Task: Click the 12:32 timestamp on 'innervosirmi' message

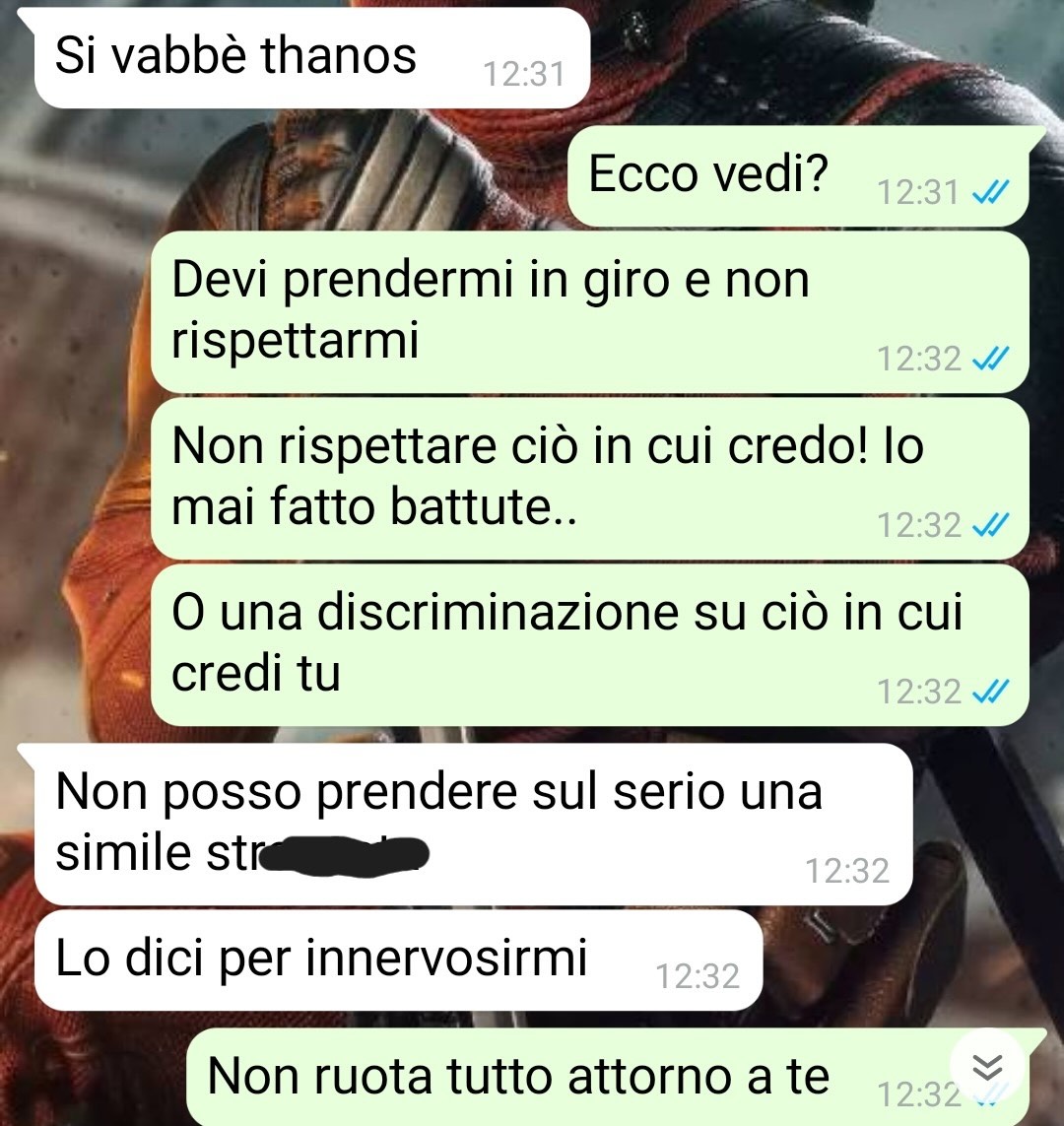Action: click(698, 976)
